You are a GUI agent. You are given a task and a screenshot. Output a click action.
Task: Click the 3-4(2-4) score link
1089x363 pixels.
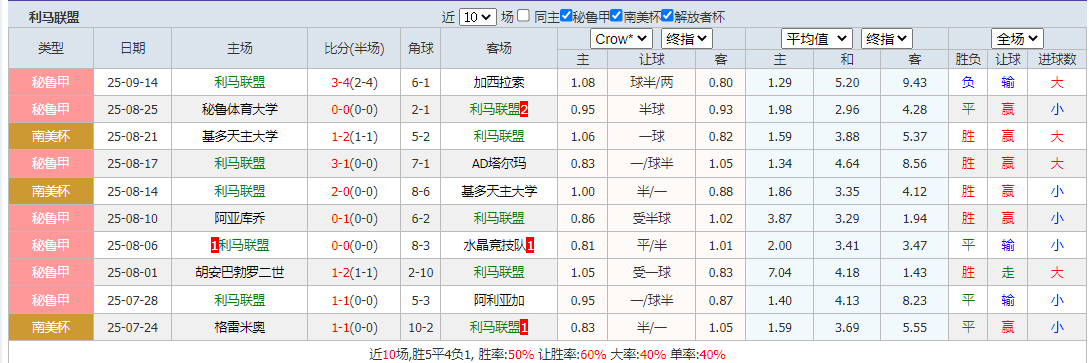click(354, 83)
